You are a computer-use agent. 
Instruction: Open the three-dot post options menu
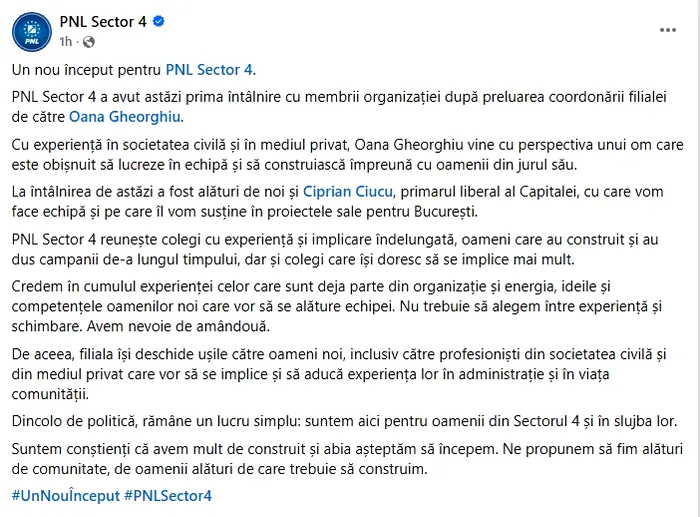click(x=668, y=30)
